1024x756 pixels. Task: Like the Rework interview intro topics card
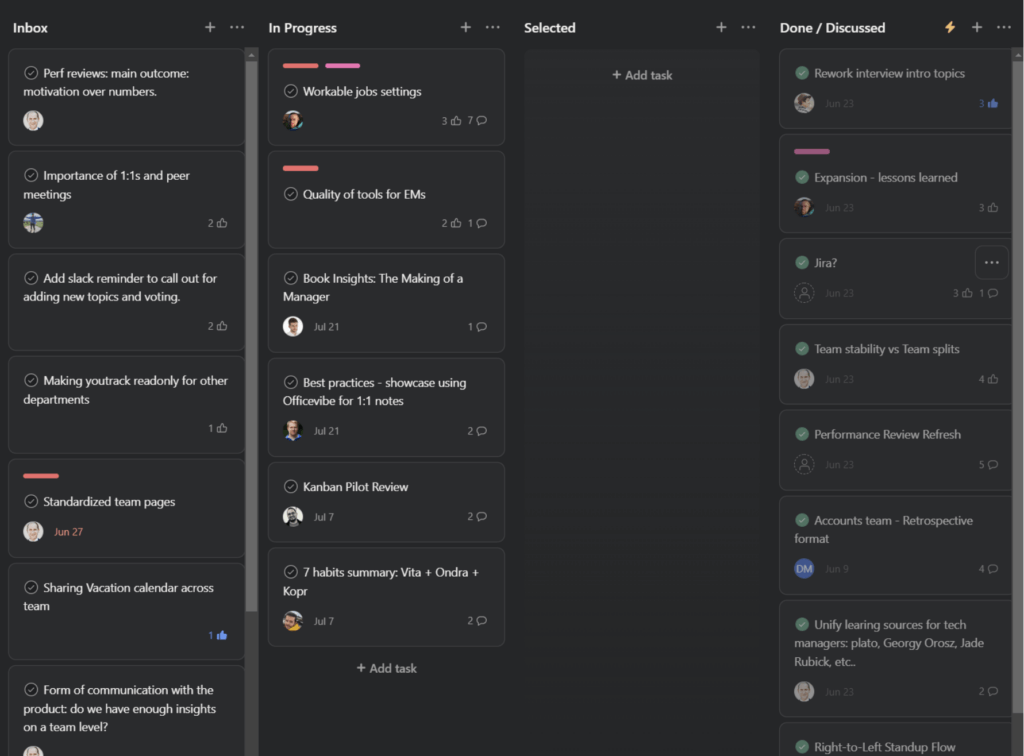(x=993, y=103)
